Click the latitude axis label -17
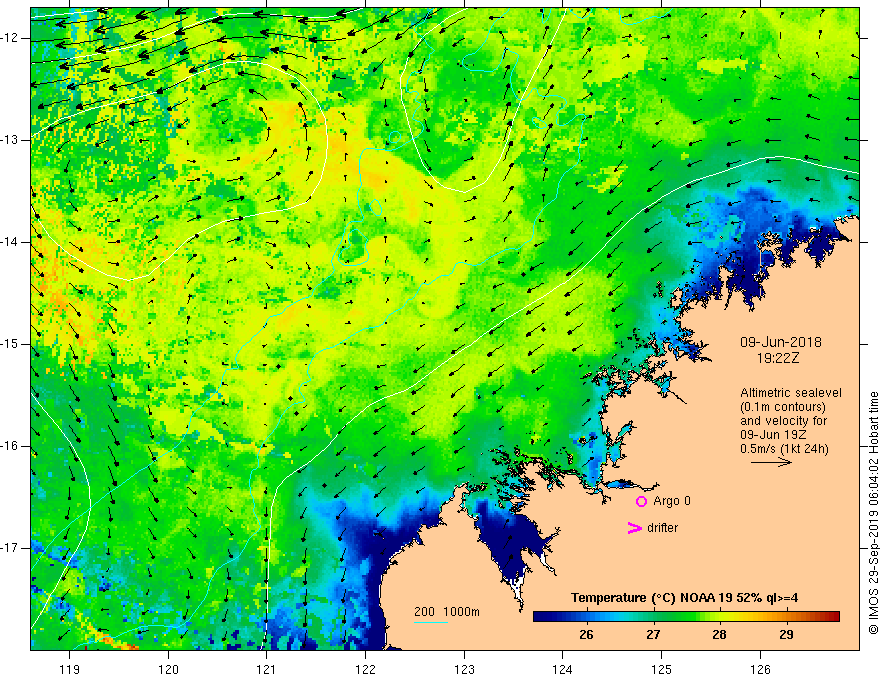The height and width of the screenshot is (680, 880). [10, 548]
